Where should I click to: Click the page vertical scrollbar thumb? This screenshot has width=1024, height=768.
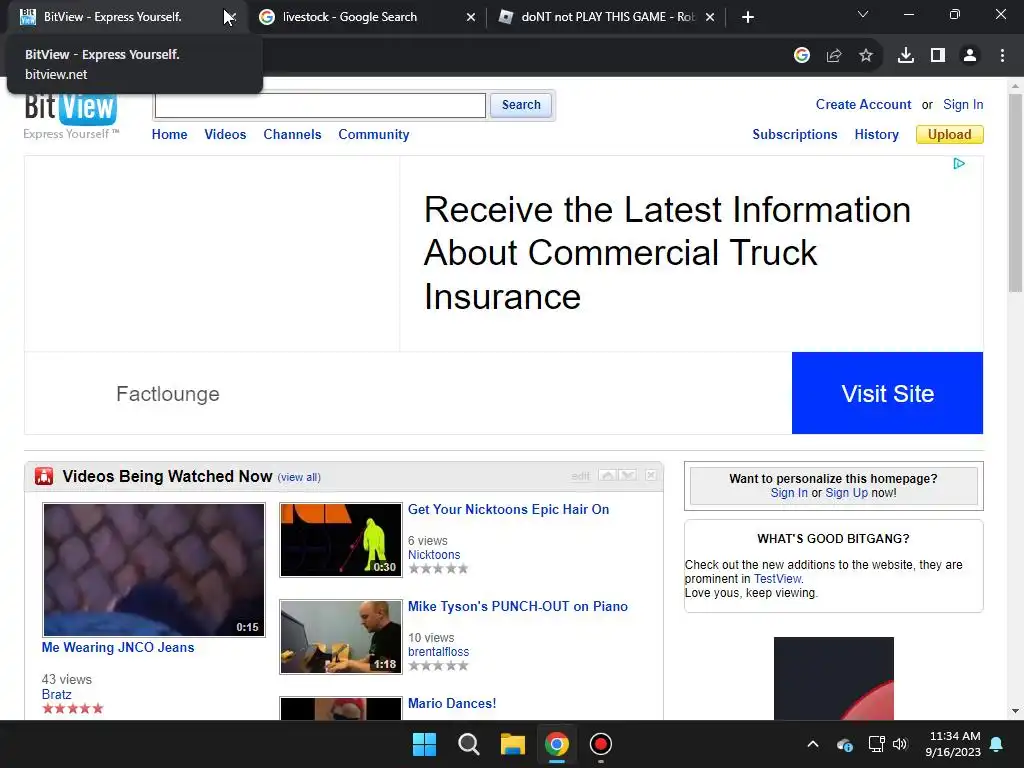point(1016,193)
